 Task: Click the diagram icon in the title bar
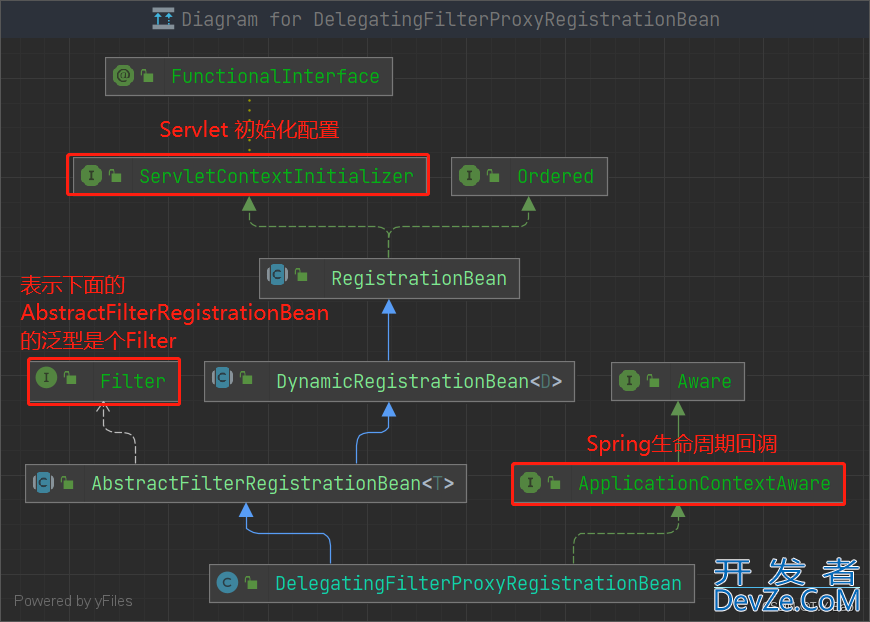pos(163,19)
